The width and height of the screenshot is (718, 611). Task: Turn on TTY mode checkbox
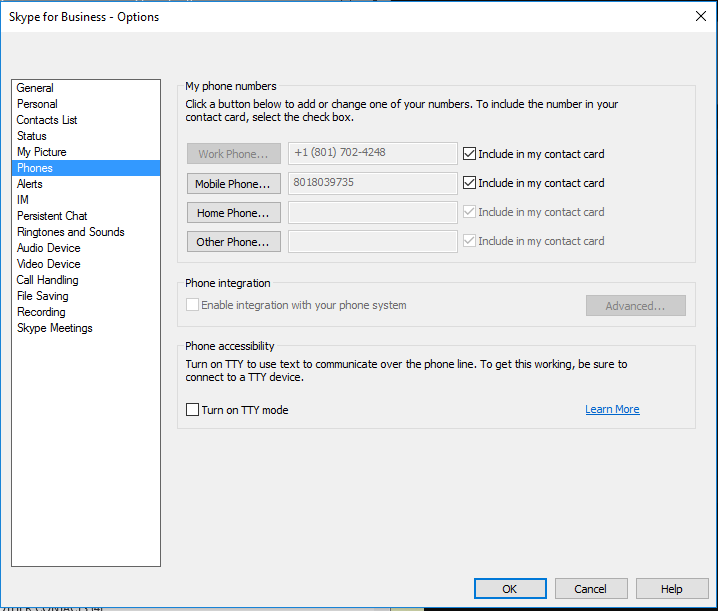(192, 409)
